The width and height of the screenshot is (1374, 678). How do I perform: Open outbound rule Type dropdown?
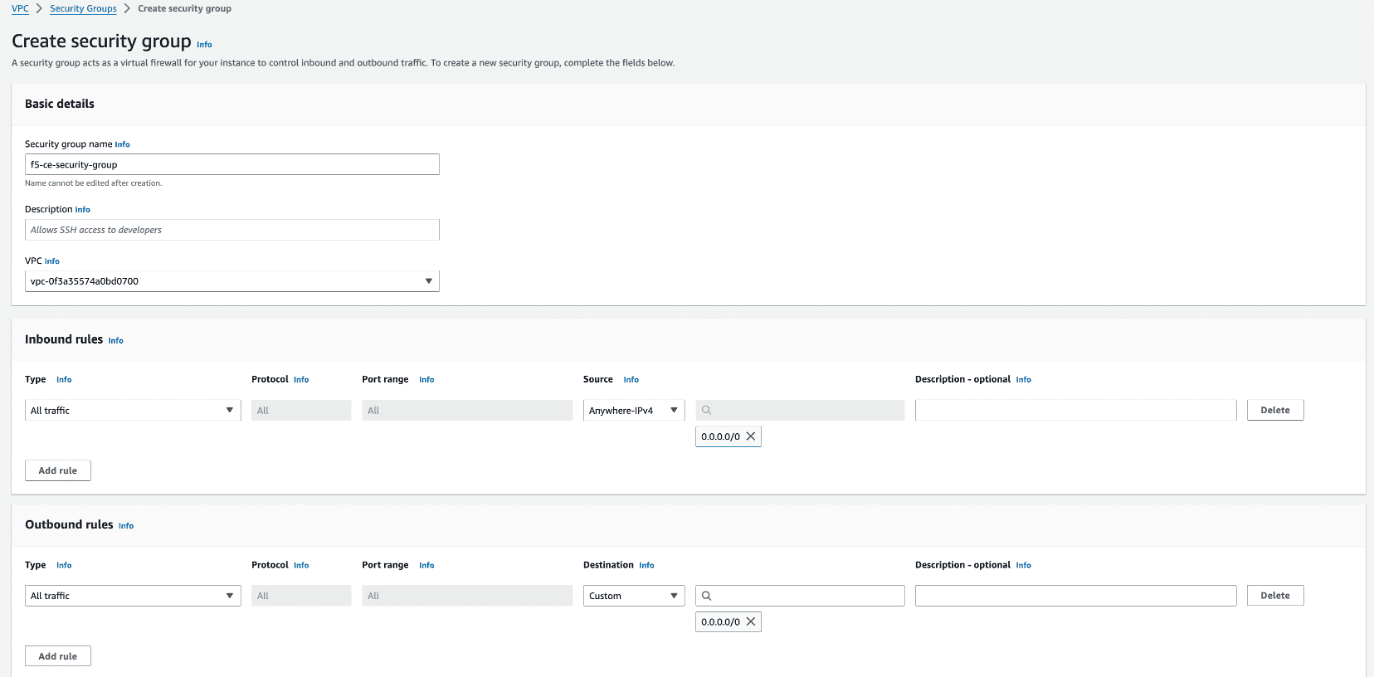pos(132,596)
